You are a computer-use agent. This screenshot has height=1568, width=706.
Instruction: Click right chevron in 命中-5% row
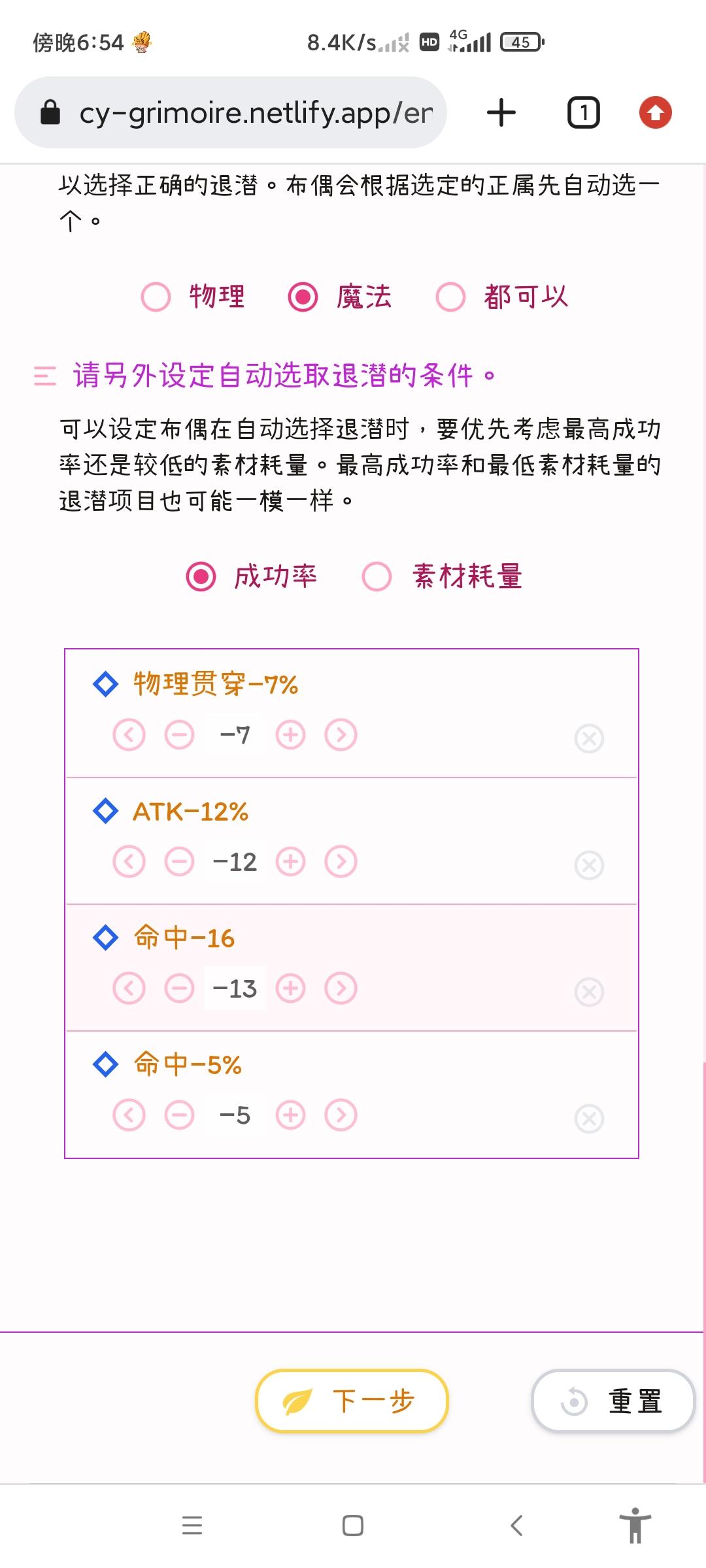[341, 1115]
